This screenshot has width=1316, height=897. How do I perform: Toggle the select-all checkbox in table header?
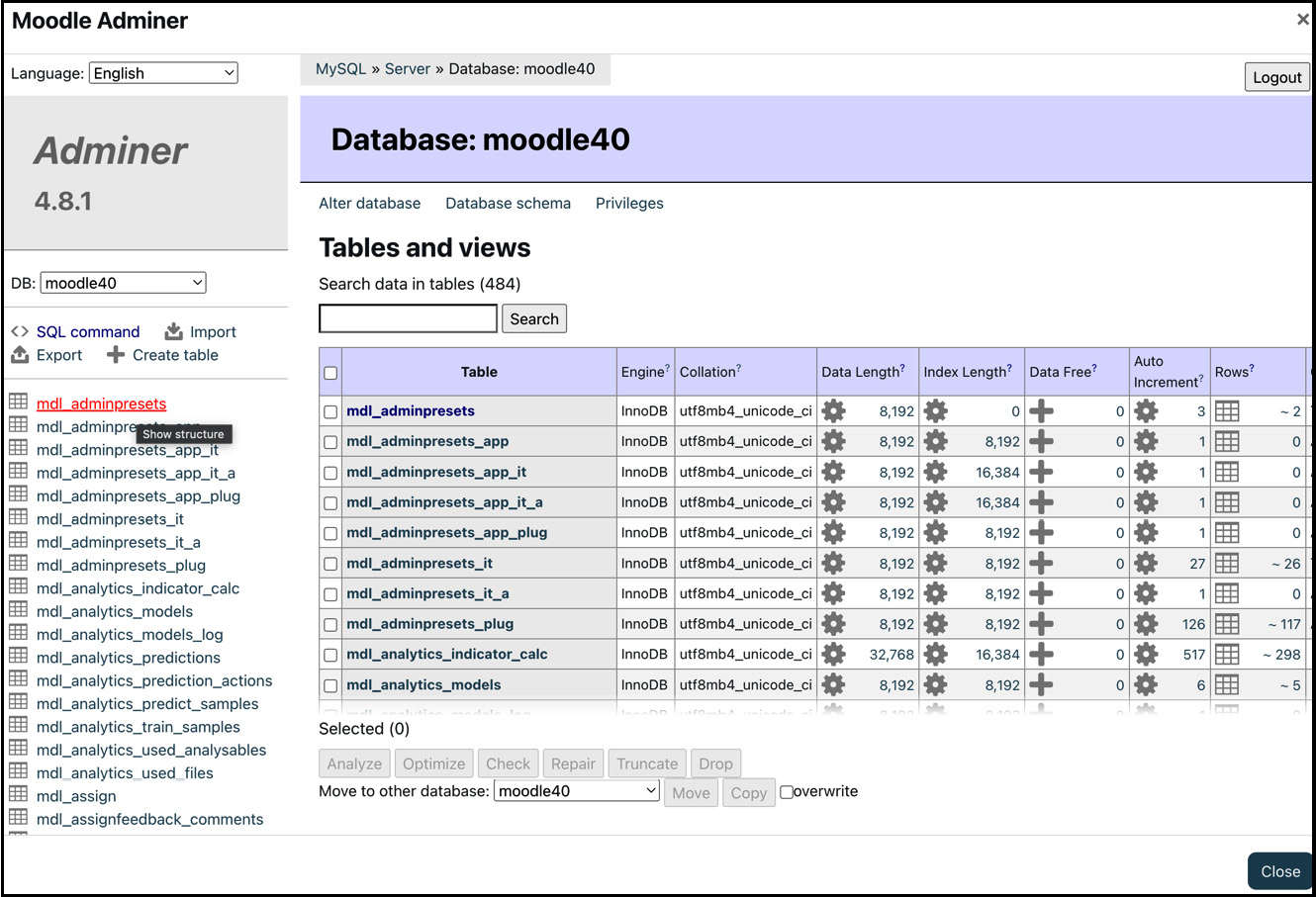[330, 373]
